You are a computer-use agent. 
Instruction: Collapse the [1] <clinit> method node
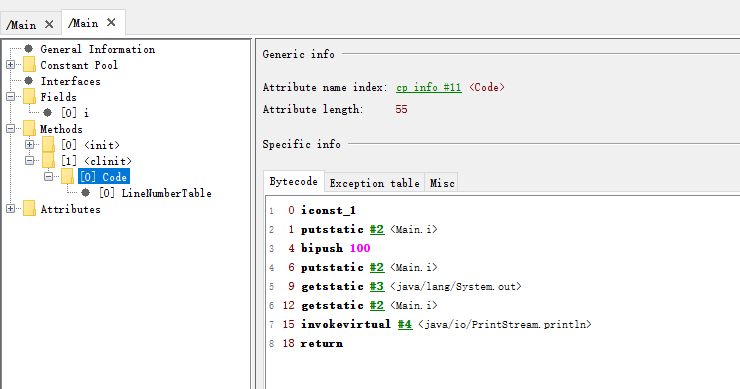click(x=29, y=161)
